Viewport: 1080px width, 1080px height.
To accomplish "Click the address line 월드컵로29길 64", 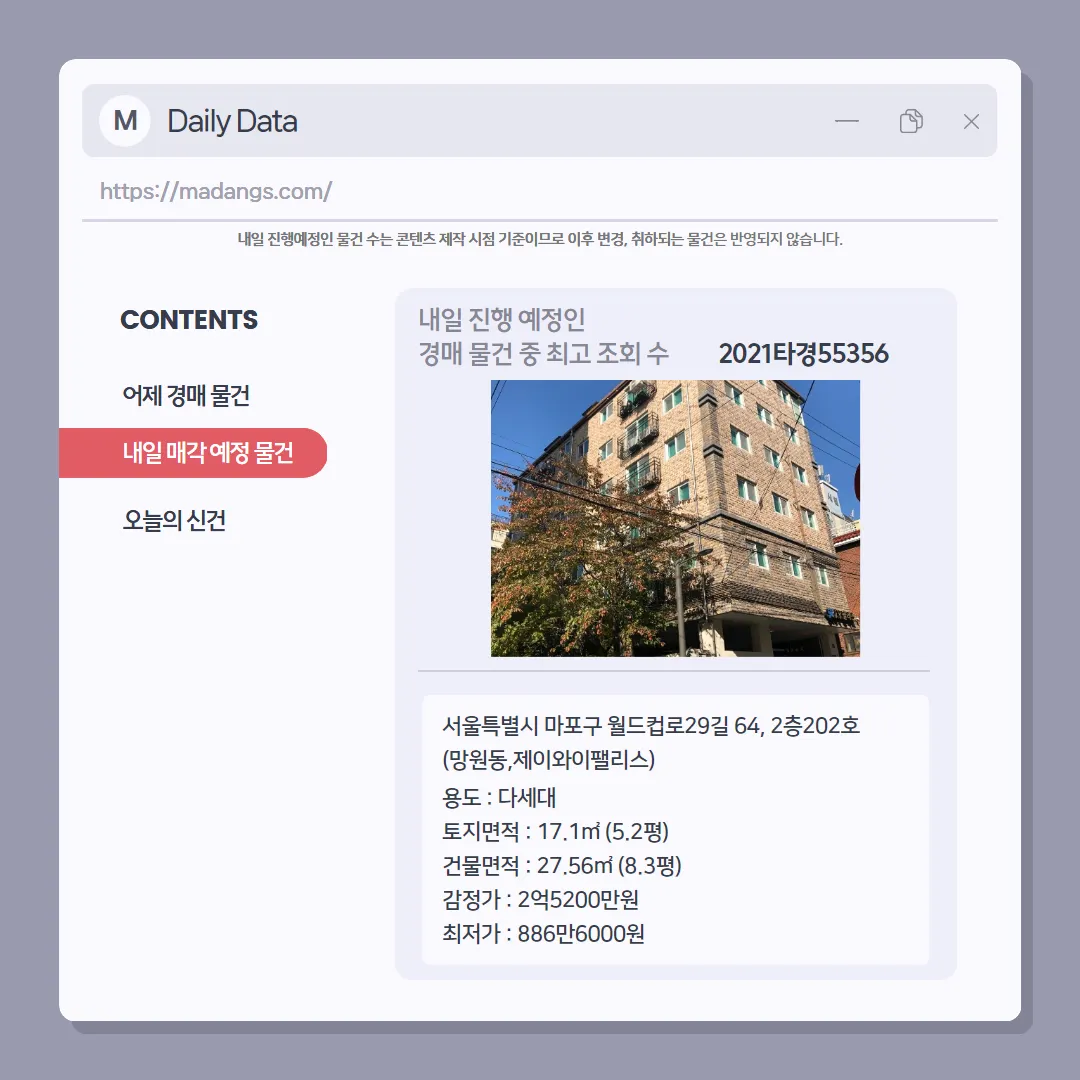I will [x=651, y=725].
